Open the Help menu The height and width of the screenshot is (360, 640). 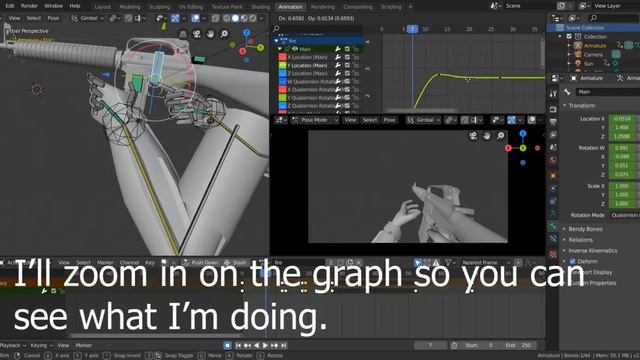75,6
